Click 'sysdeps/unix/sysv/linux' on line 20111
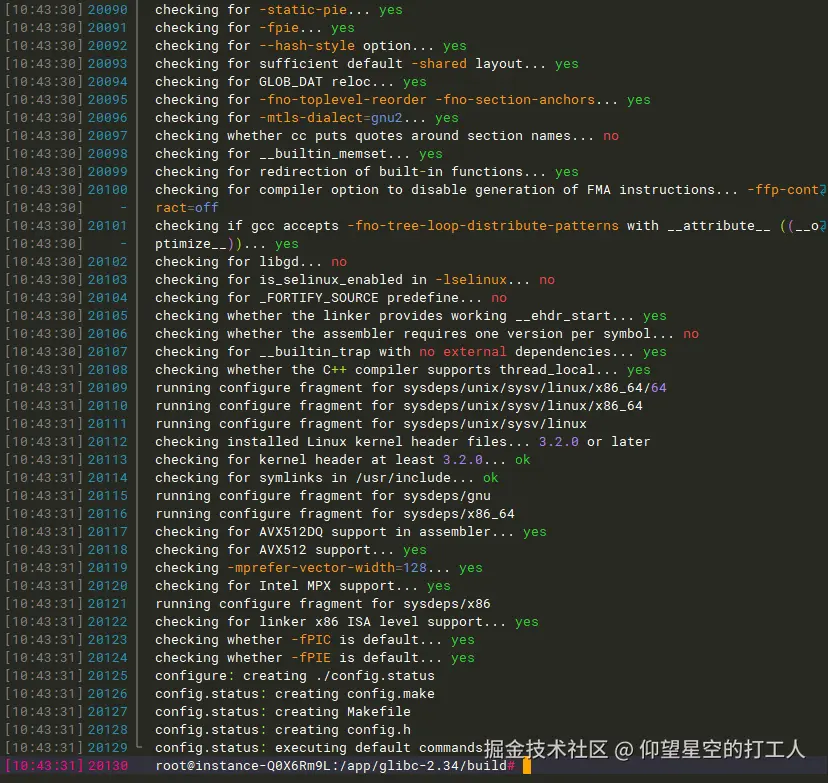Viewport: 828px width, 783px height. point(495,423)
